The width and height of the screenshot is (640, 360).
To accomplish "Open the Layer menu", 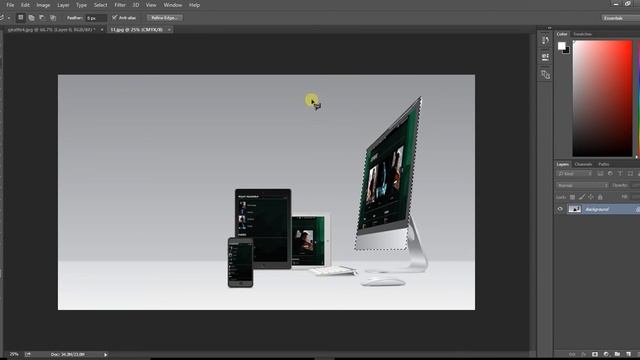I will coord(63,5).
